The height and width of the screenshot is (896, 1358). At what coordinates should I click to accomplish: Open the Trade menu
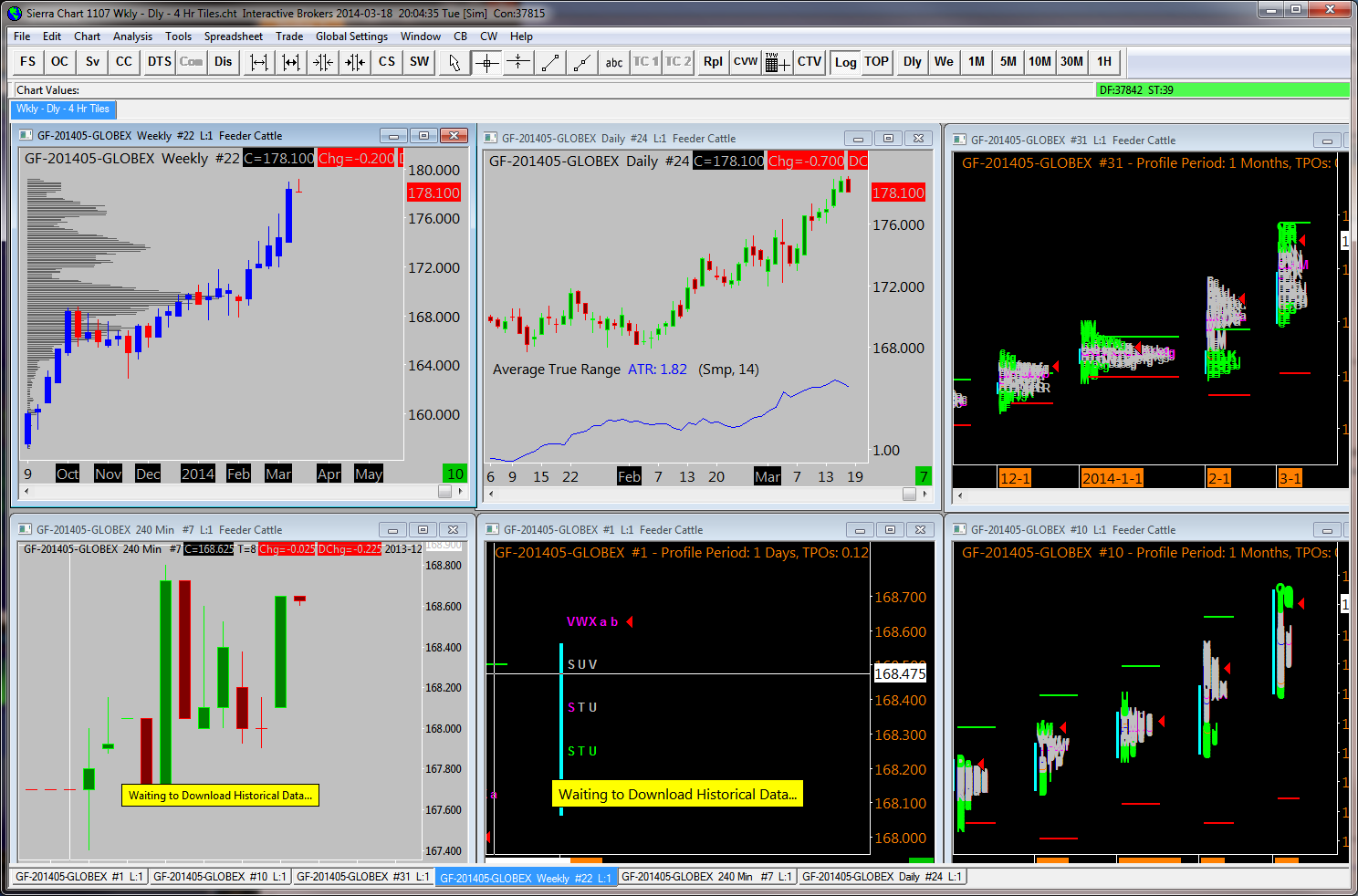[289, 36]
